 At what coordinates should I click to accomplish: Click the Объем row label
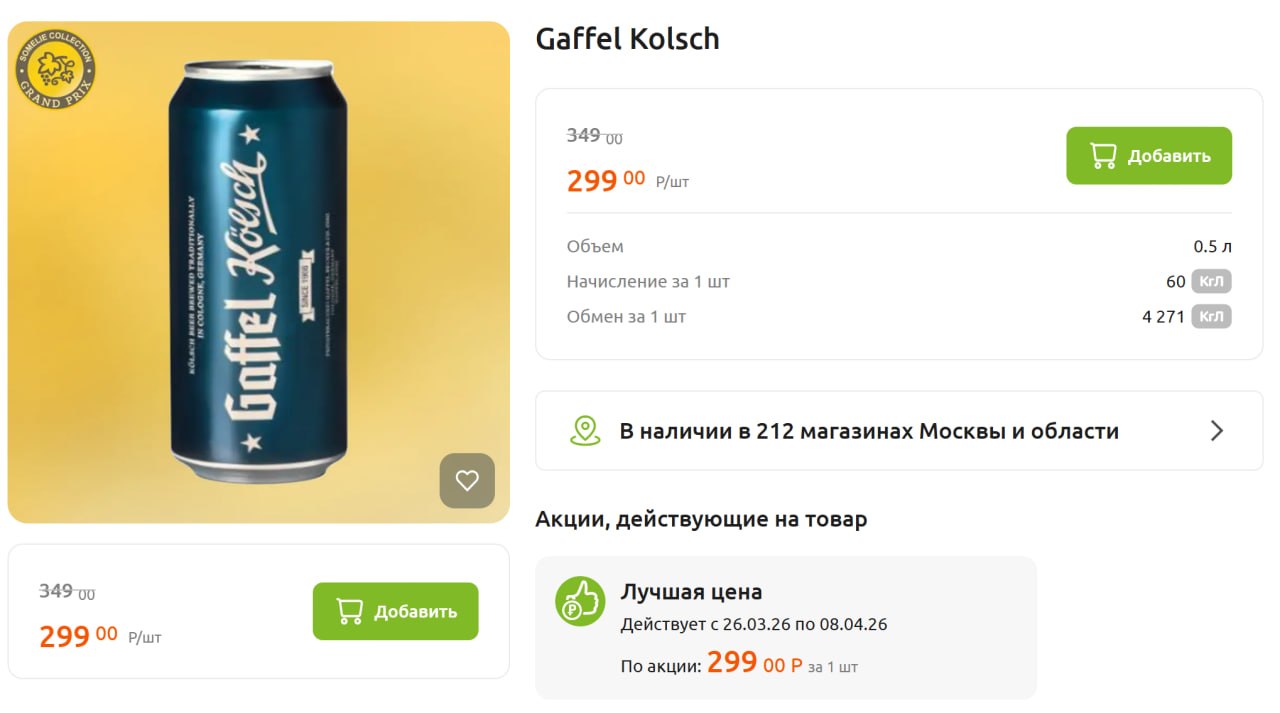pyautogui.click(x=595, y=247)
